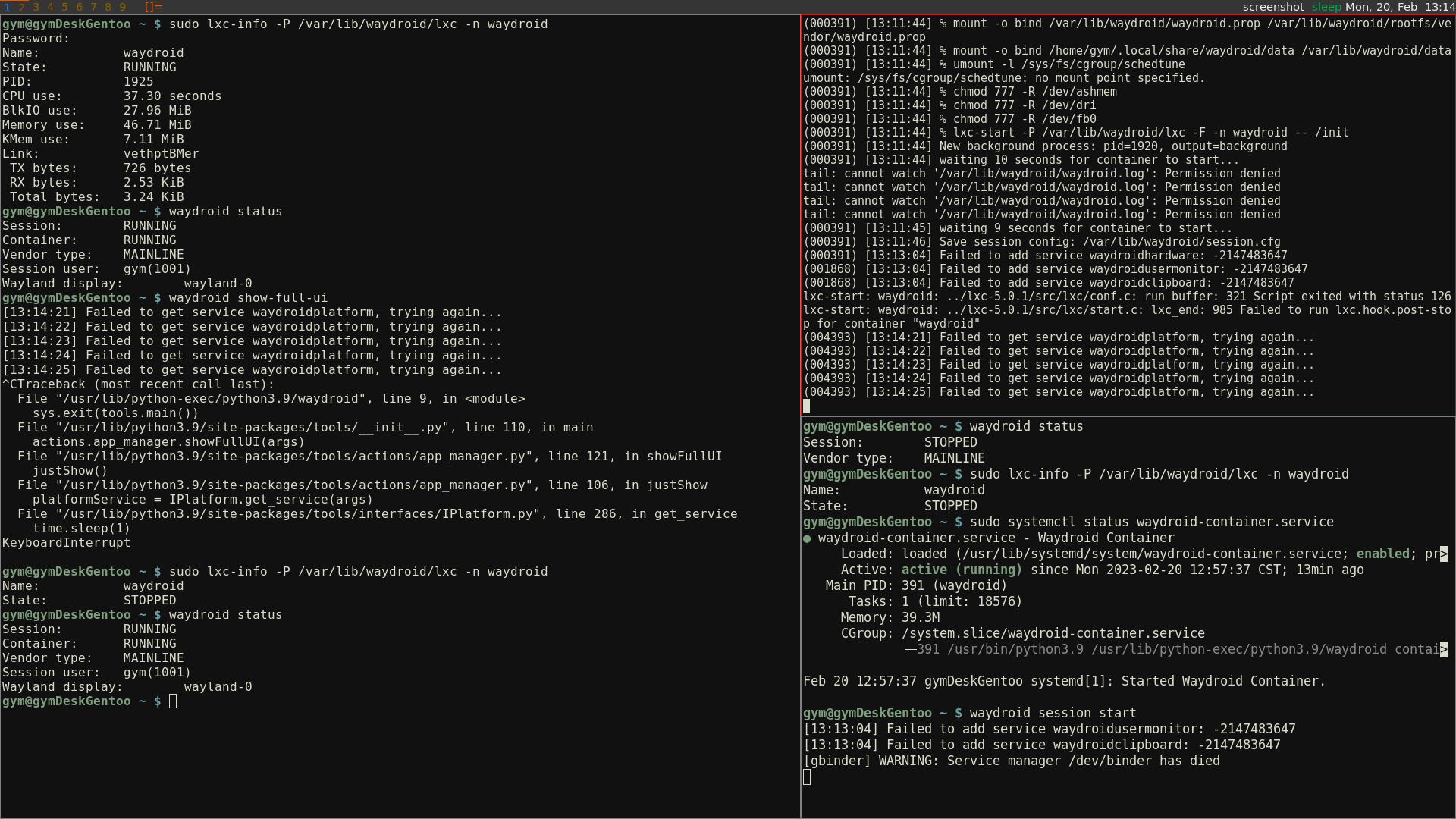Click the 'Memory use: 46.71 MiB' line

[x=97, y=125]
